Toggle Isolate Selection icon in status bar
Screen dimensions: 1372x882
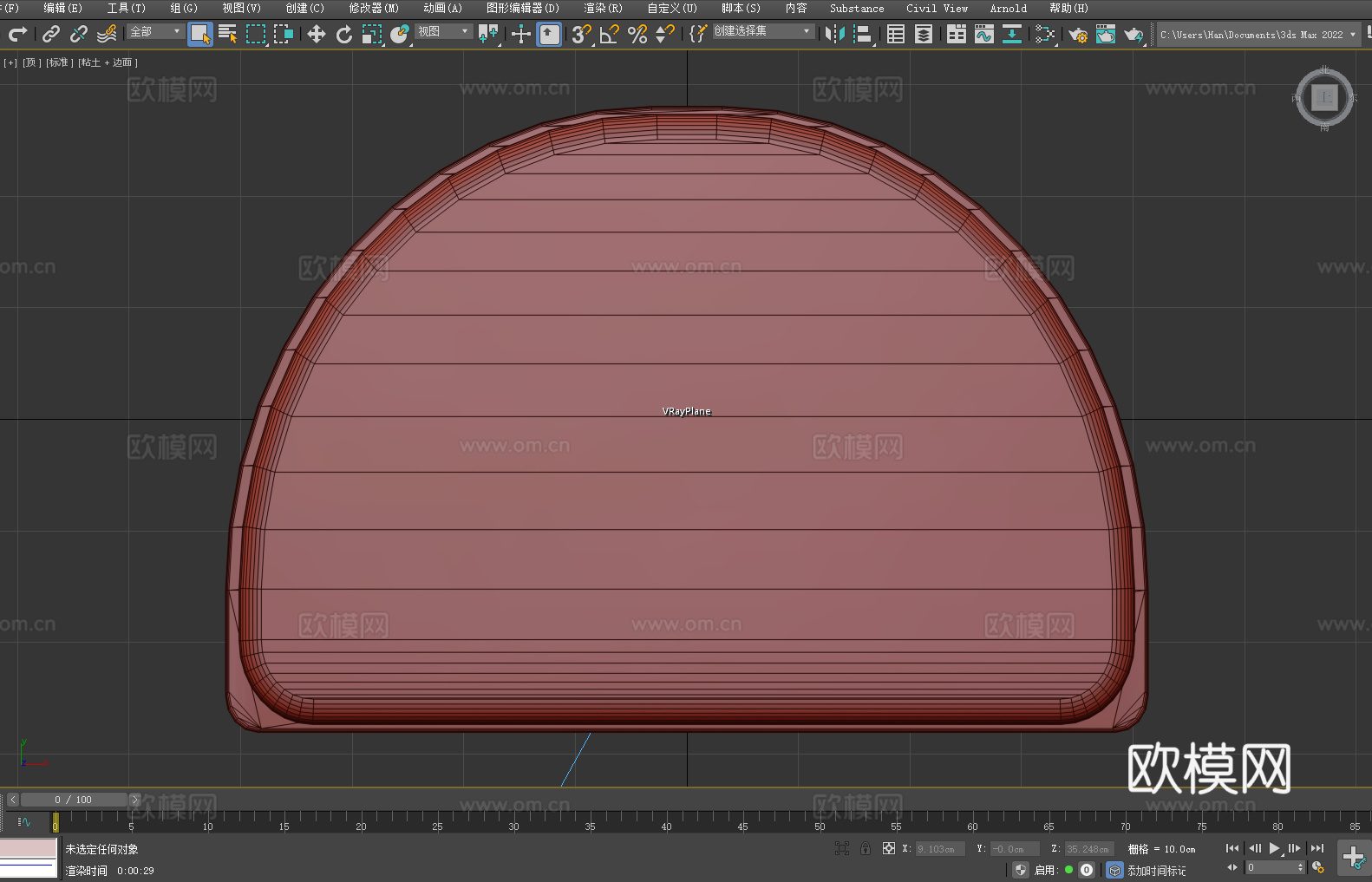point(841,848)
